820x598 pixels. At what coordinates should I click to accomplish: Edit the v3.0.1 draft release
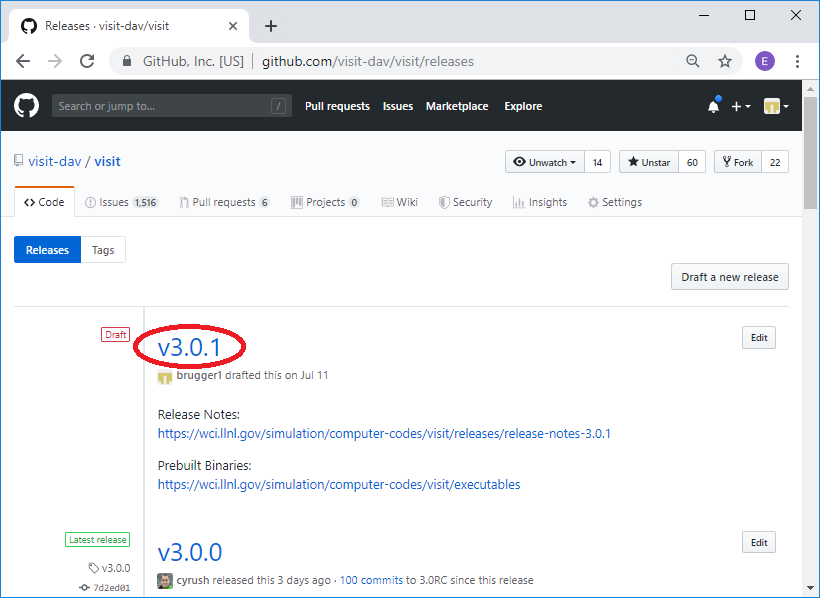point(759,337)
